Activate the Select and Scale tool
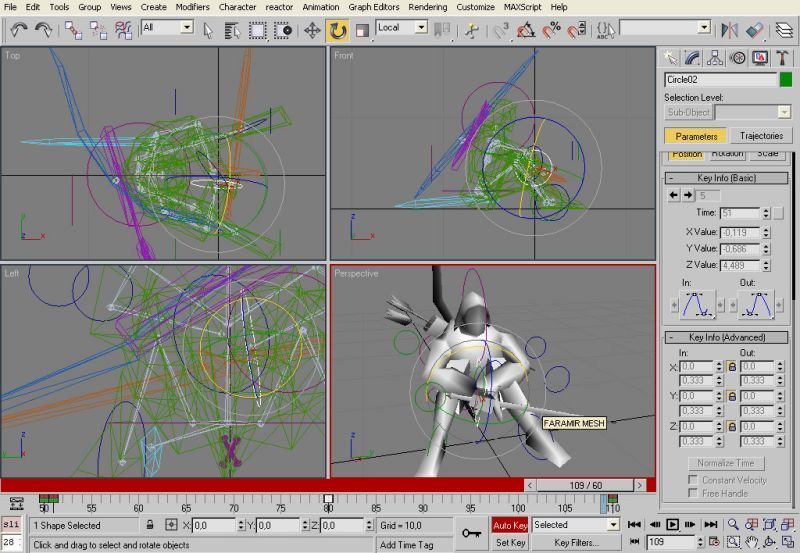Image resolution: width=800 pixels, height=553 pixels. coord(362,31)
